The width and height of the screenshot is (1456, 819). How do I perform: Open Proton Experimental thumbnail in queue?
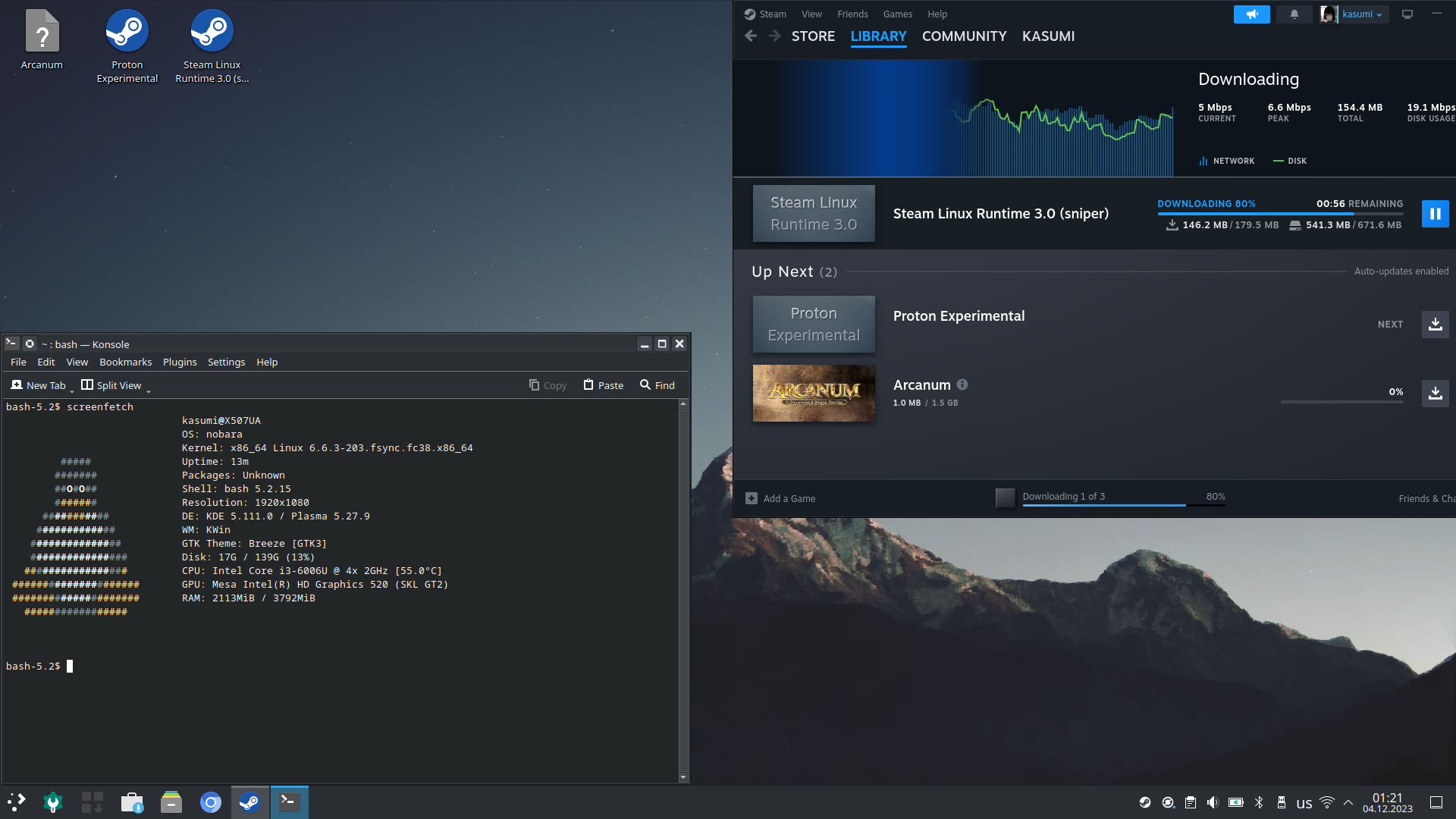[814, 325]
